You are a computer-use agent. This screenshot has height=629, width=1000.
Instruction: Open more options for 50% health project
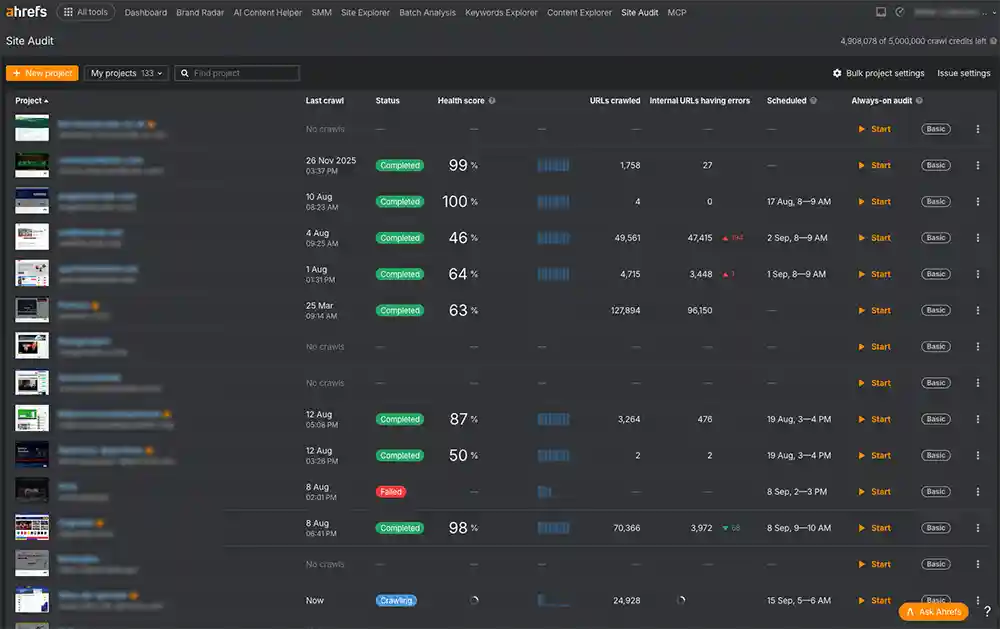point(978,455)
